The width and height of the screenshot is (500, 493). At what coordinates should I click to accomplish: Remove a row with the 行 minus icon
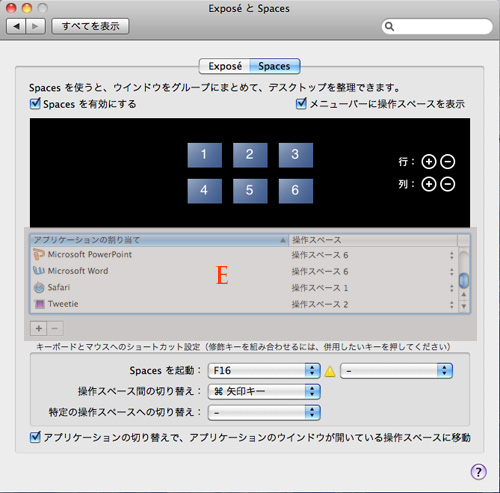coord(448,162)
